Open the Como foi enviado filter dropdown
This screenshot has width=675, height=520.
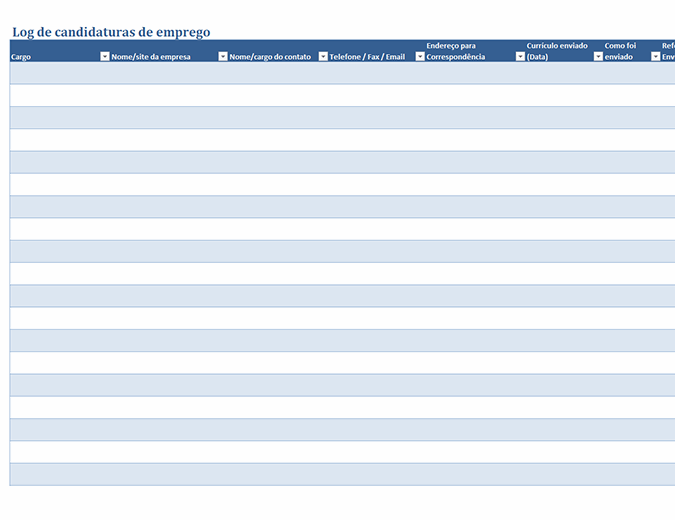tap(656, 57)
